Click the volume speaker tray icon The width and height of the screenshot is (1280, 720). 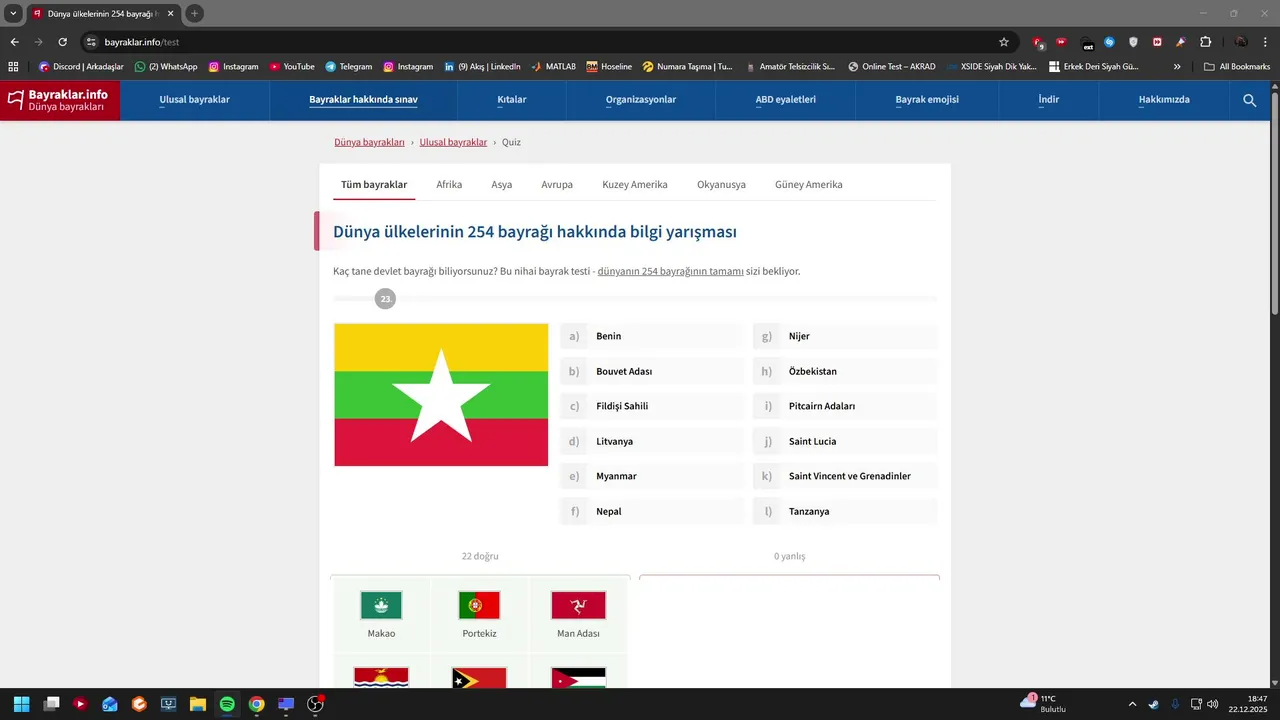click(x=1213, y=704)
